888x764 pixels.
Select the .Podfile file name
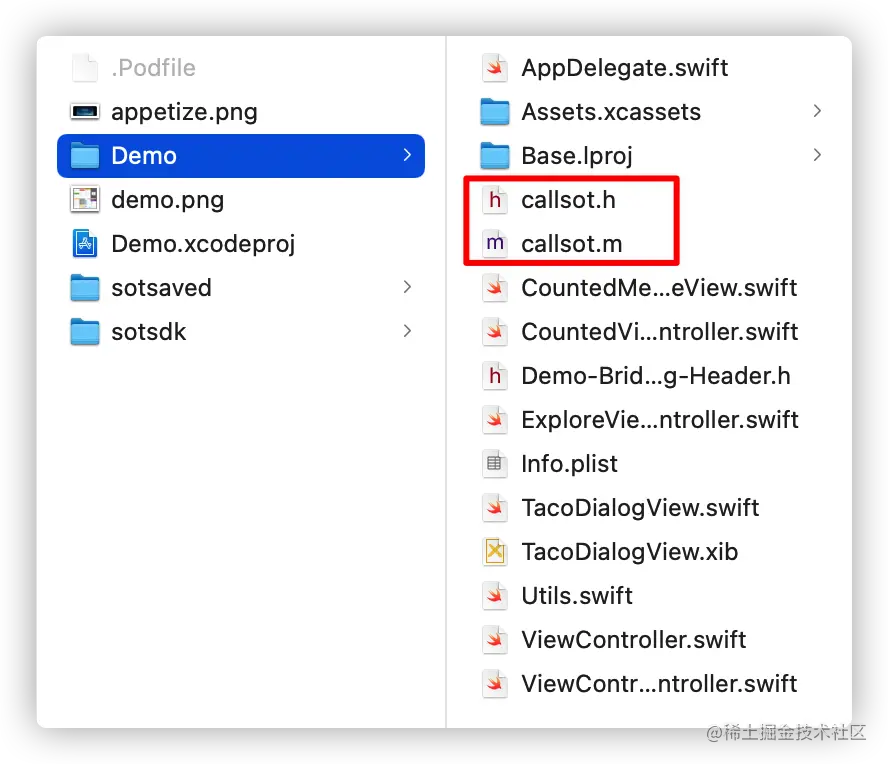(153, 68)
